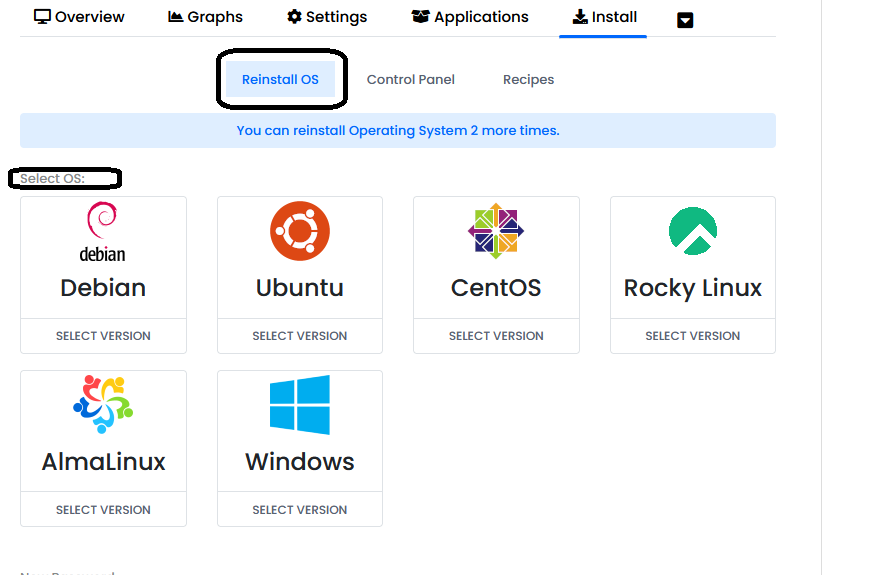Viewport: 880px width, 575px height.
Task: Open the Settings tab
Action: pos(327,17)
